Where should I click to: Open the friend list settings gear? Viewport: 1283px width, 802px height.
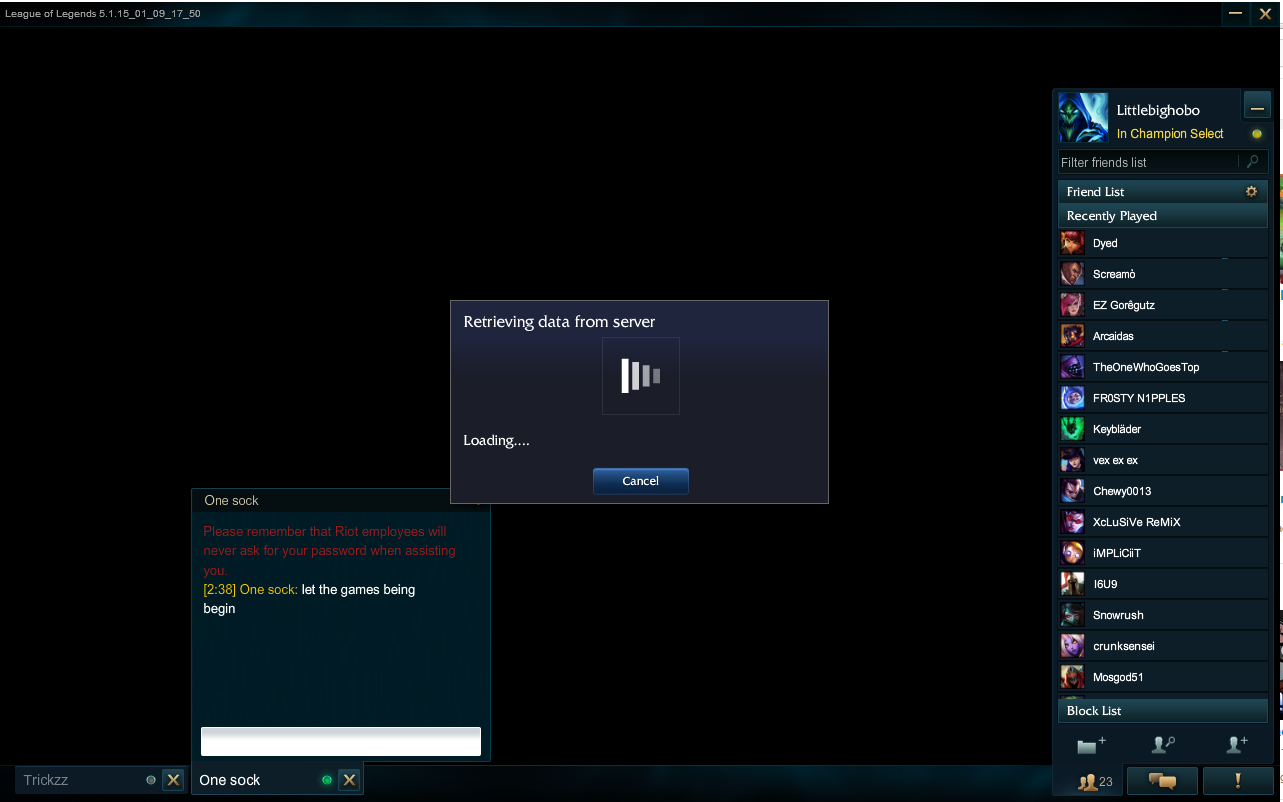pos(1251,191)
